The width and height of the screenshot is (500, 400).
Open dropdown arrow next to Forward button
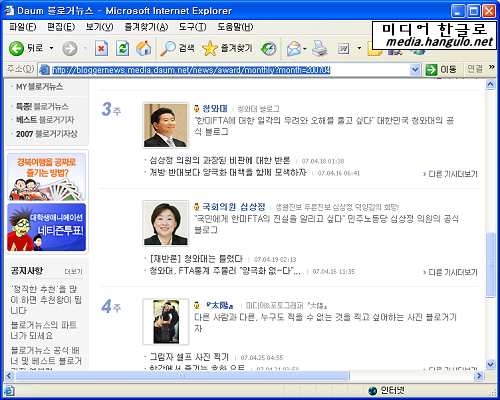pyautogui.click(x=85, y=49)
